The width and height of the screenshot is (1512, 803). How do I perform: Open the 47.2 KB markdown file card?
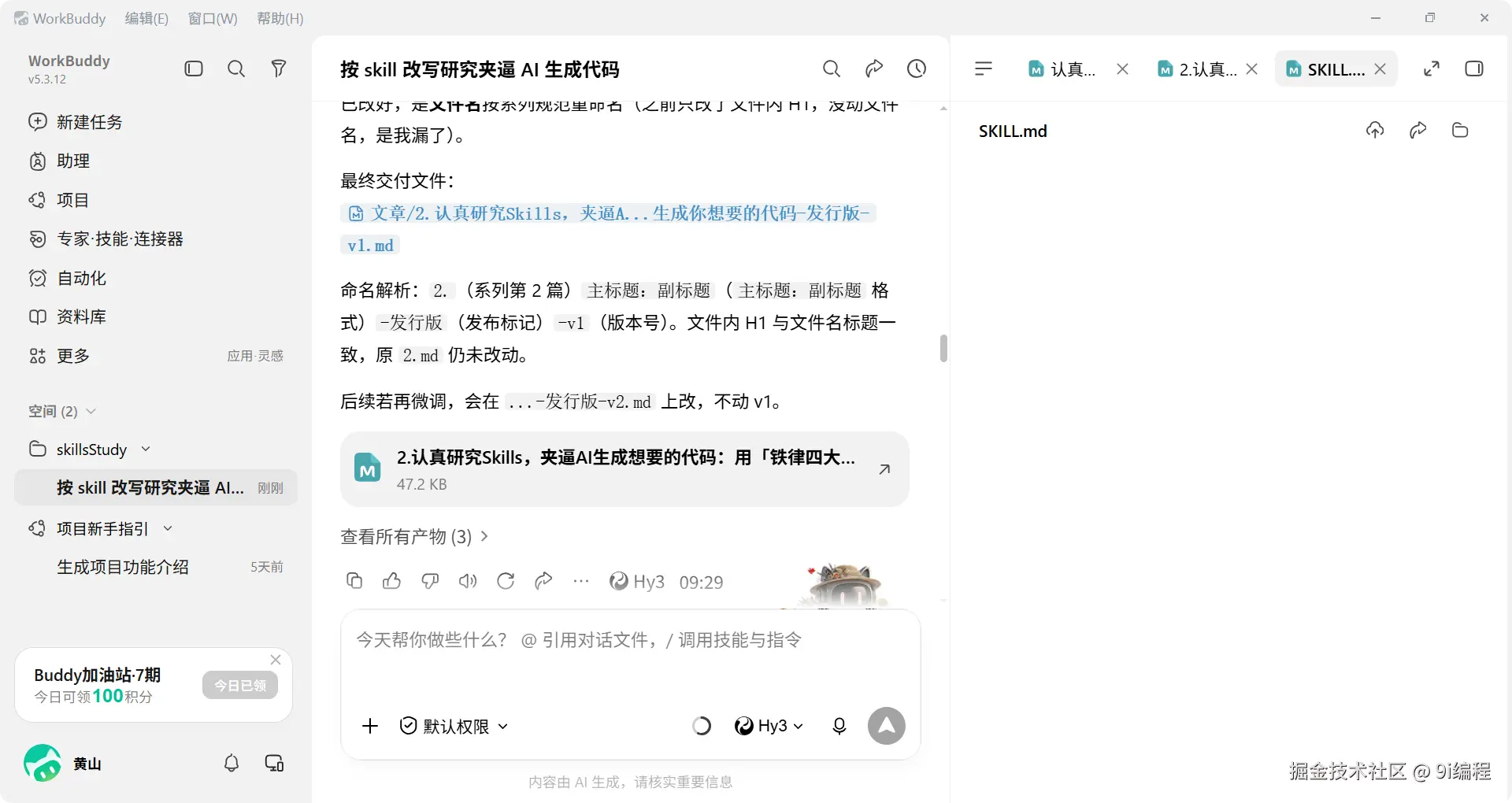(x=624, y=469)
